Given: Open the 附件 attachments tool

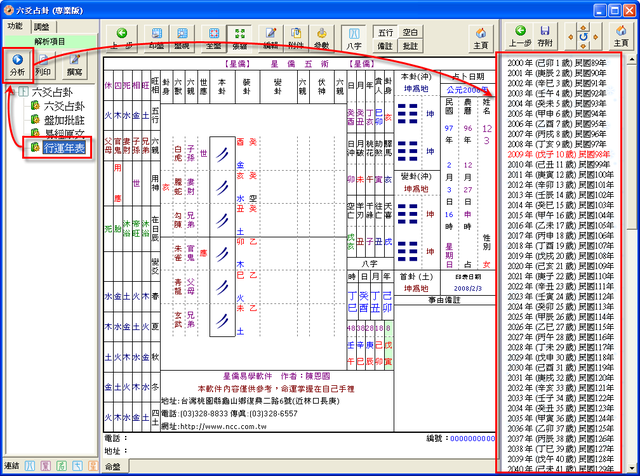Looking at the screenshot, I should point(296,38).
